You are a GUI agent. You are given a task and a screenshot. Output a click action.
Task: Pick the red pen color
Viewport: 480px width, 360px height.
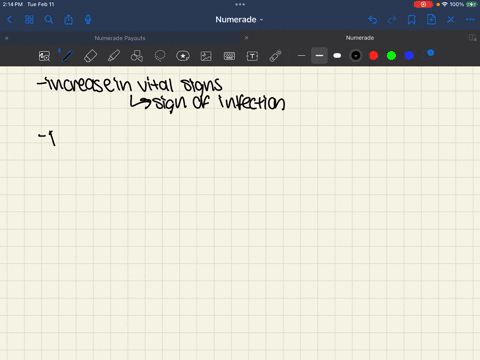374,56
